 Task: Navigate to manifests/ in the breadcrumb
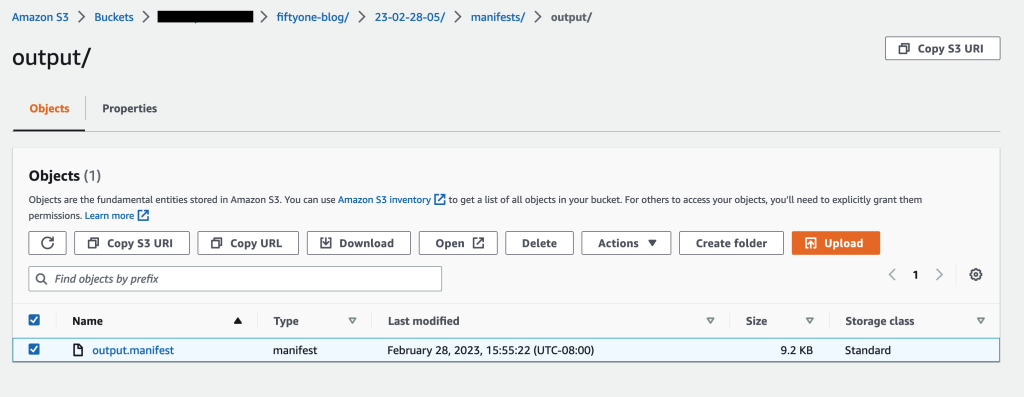click(x=498, y=17)
